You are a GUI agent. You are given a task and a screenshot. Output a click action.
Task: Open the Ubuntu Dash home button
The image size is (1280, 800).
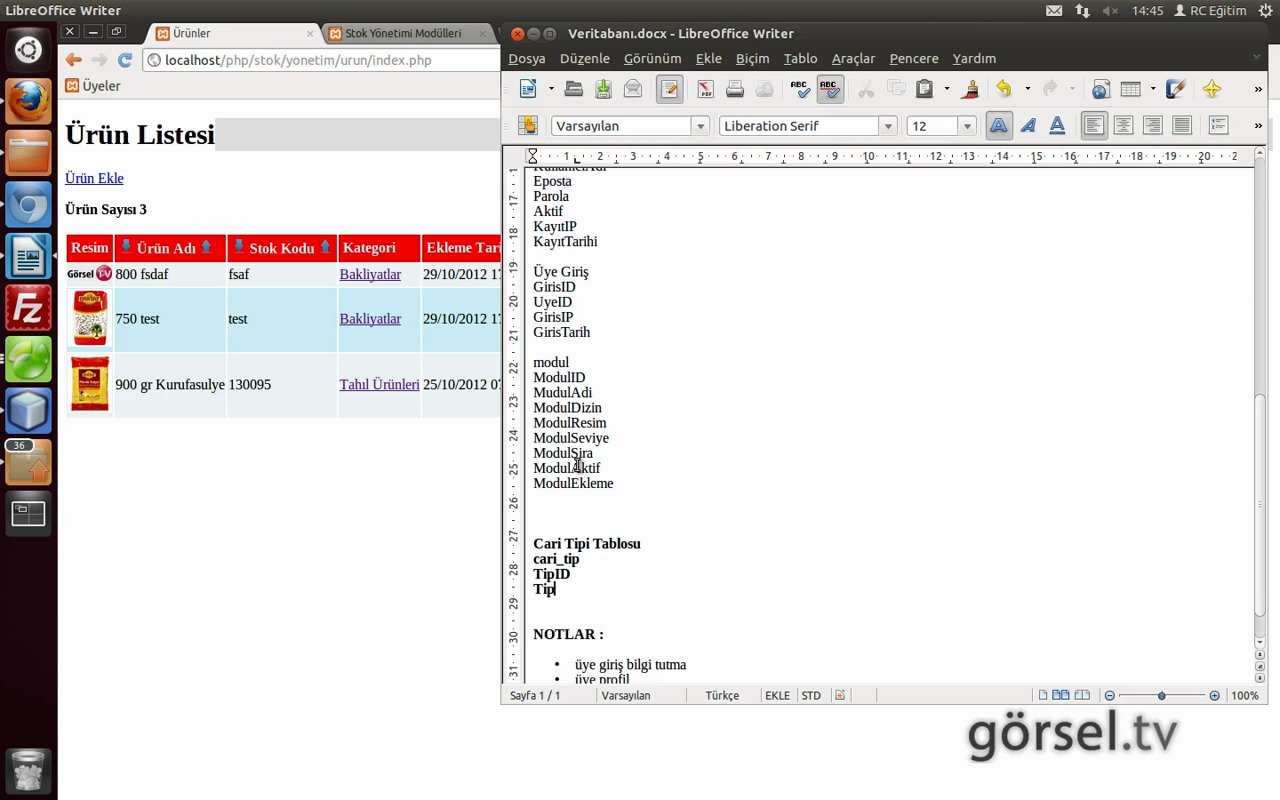click(x=28, y=50)
